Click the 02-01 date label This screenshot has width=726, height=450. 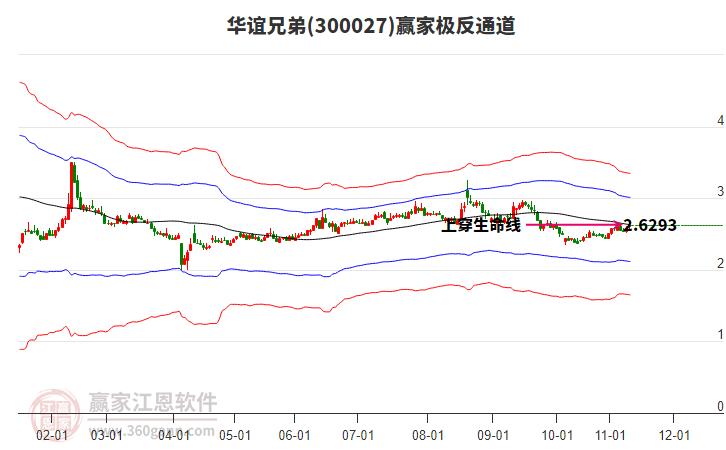pyautogui.click(x=51, y=435)
